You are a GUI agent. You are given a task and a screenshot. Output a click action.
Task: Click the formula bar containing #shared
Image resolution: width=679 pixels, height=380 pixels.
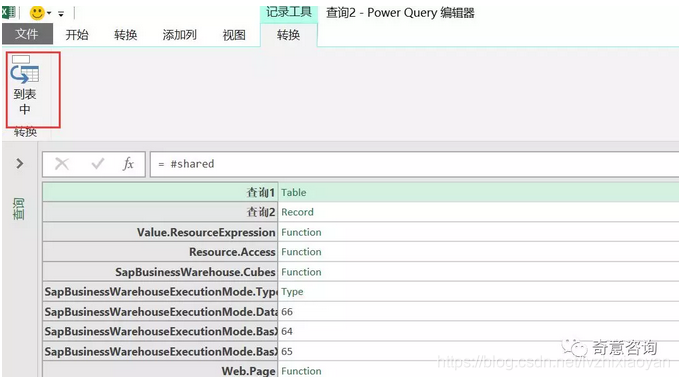(x=414, y=164)
